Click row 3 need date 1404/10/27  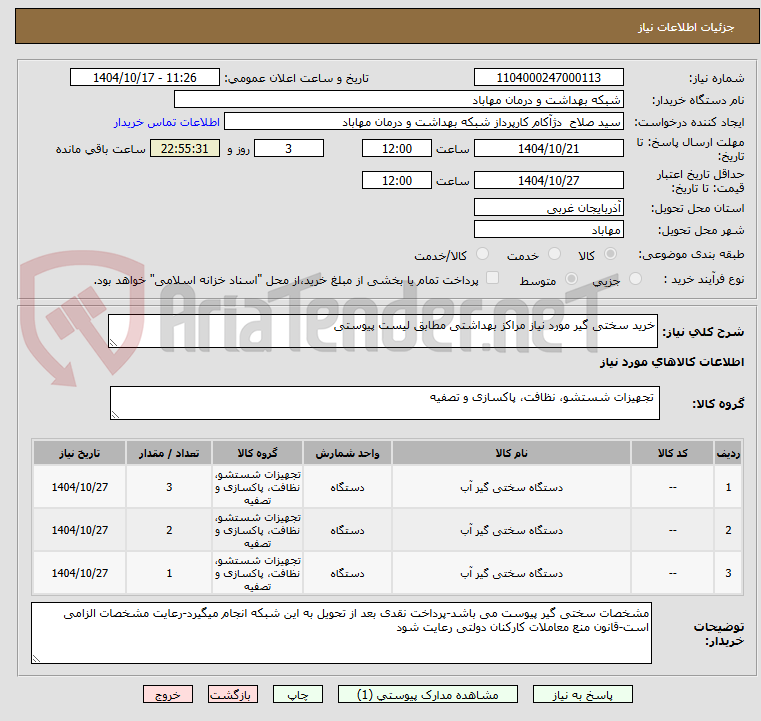click(x=80, y=573)
